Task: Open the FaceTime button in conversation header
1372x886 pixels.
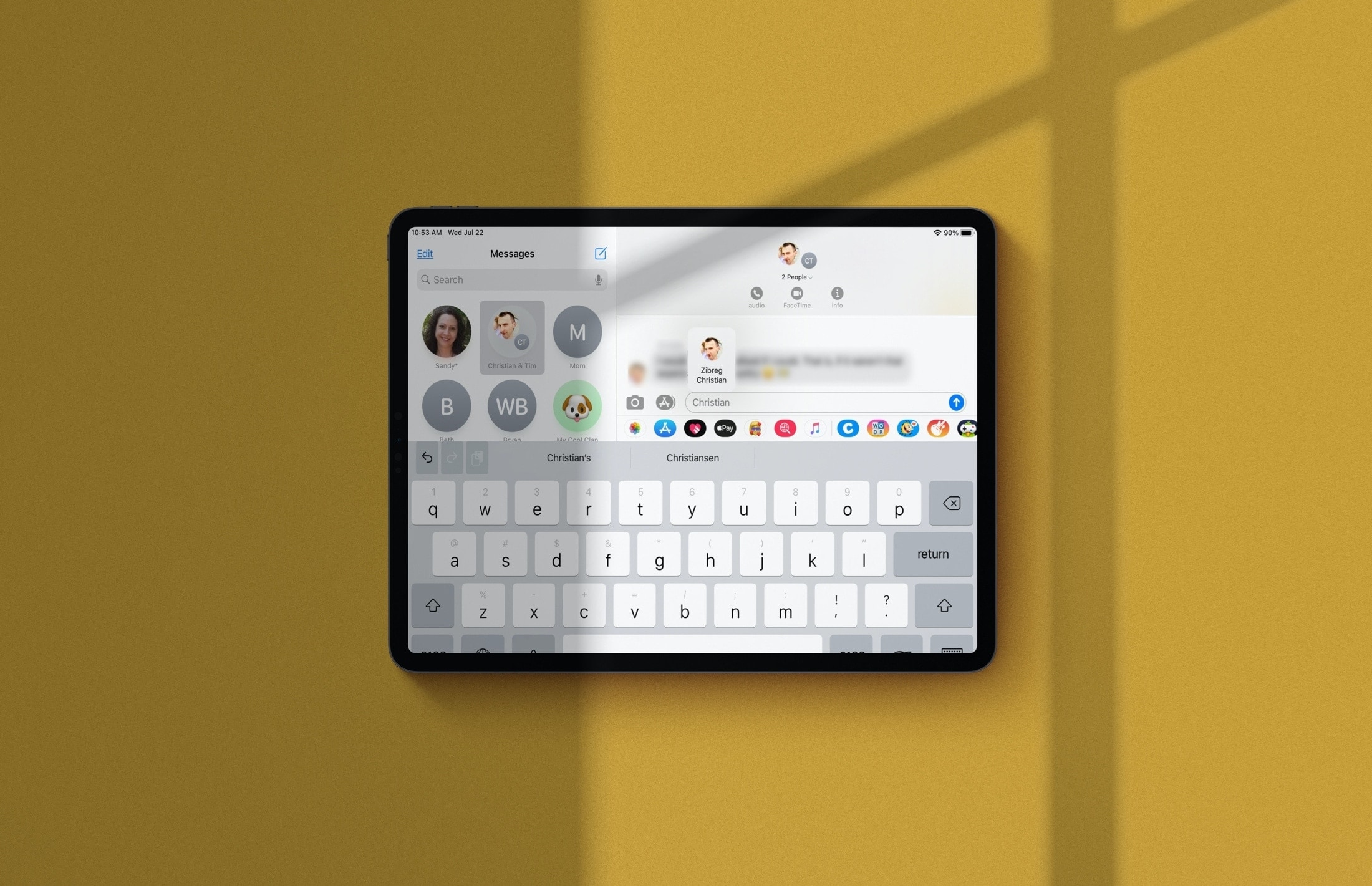Action: (796, 294)
